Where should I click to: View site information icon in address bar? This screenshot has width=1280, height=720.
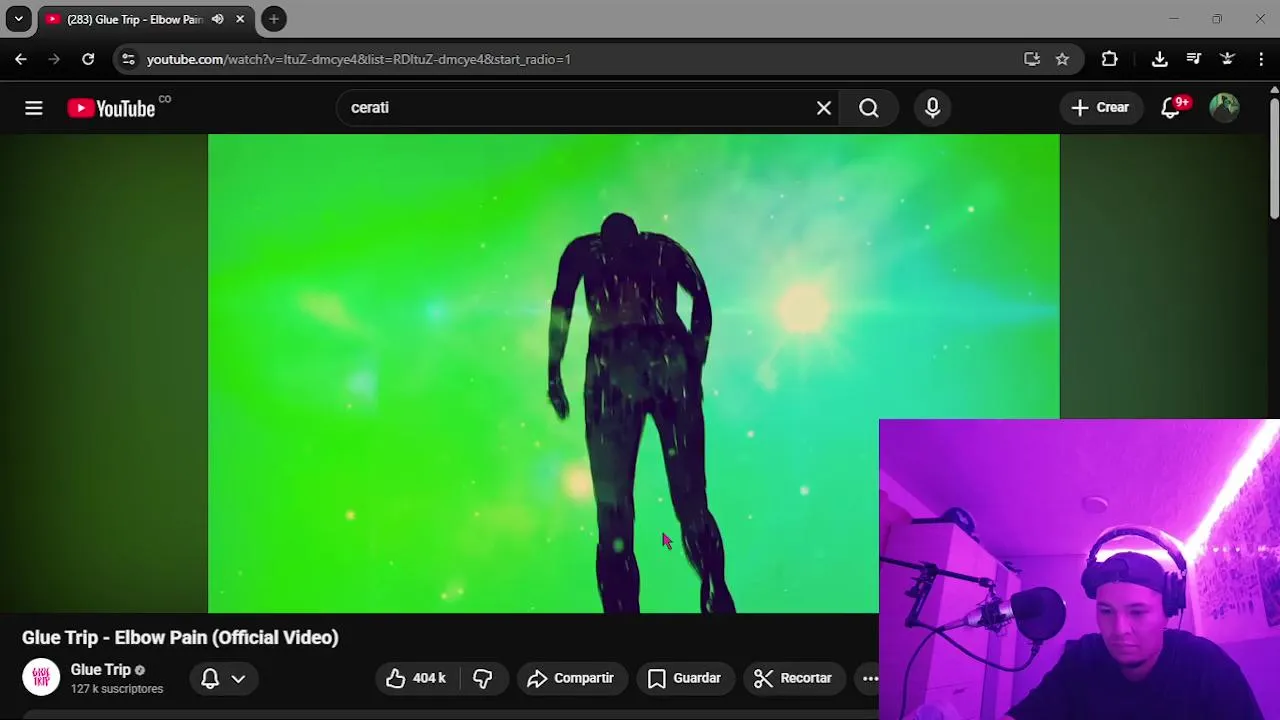(128, 59)
